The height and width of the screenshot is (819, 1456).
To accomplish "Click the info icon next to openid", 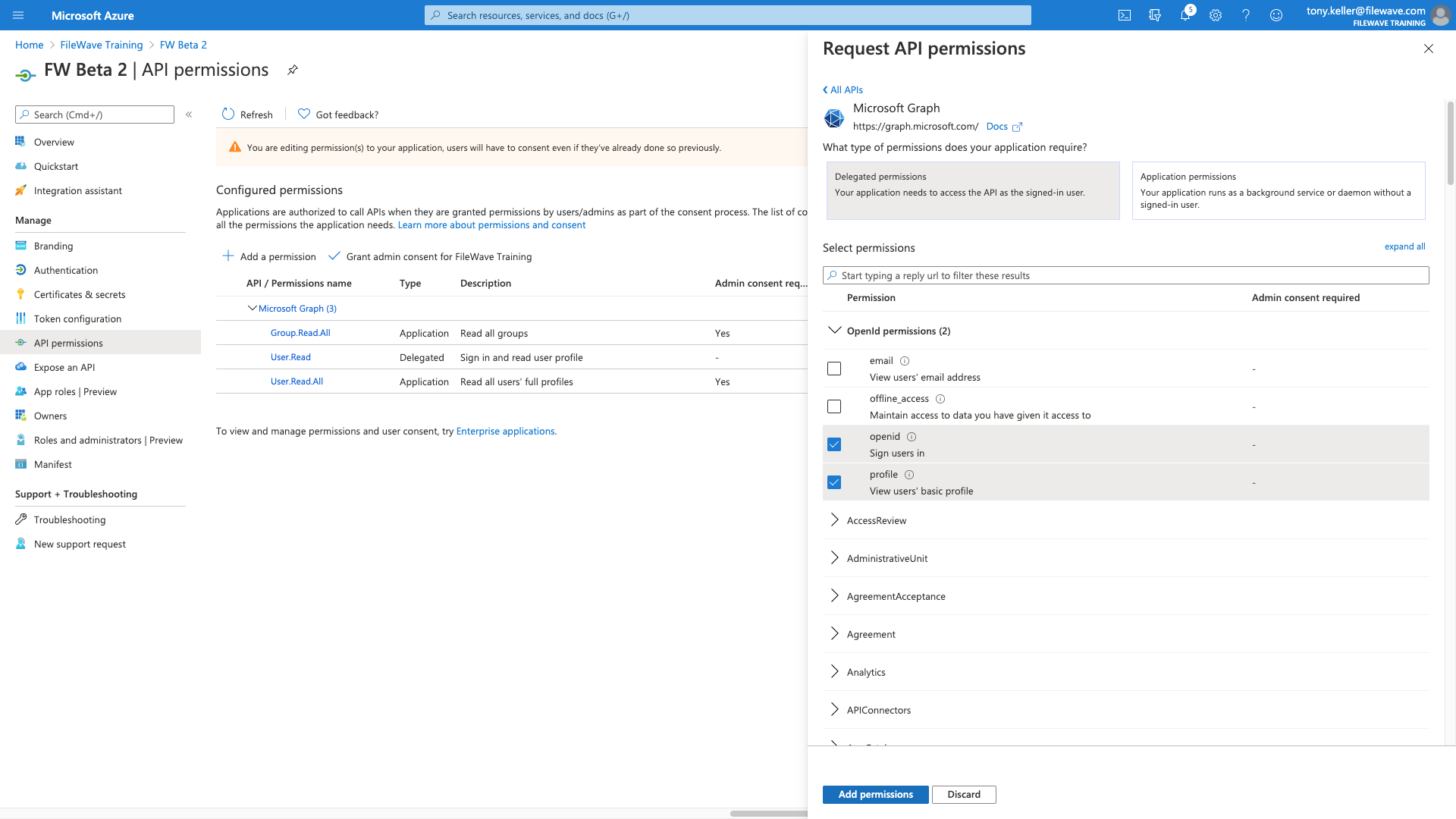I will pyautogui.click(x=912, y=437).
